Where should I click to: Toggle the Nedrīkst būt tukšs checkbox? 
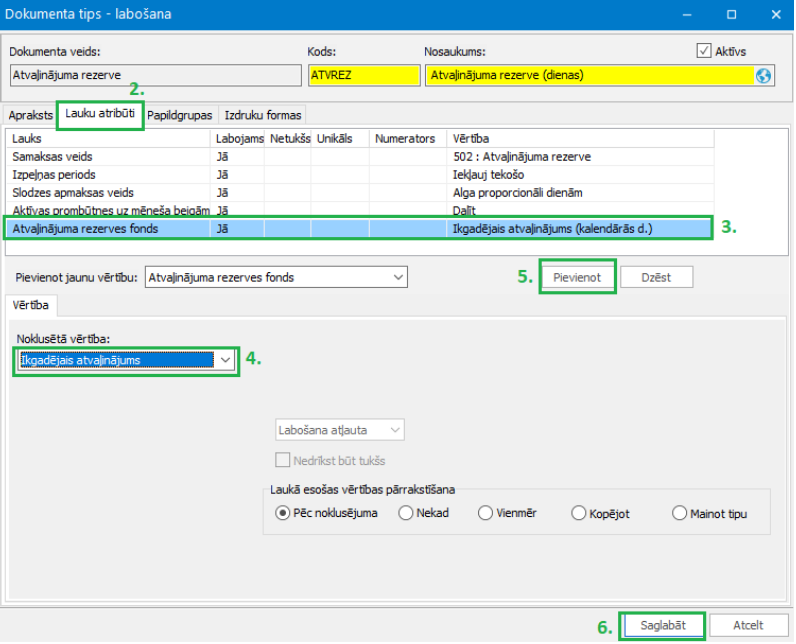[282, 460]
